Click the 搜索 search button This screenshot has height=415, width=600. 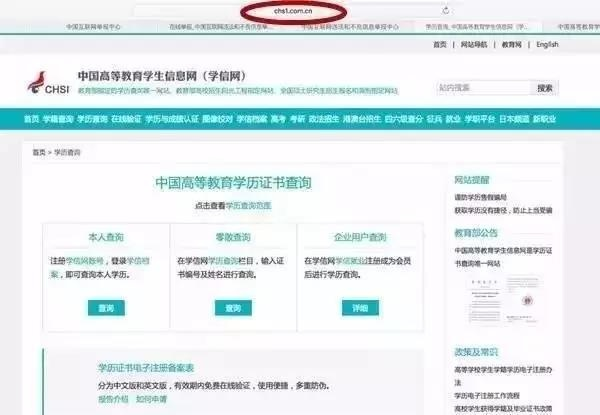point(545,88)
